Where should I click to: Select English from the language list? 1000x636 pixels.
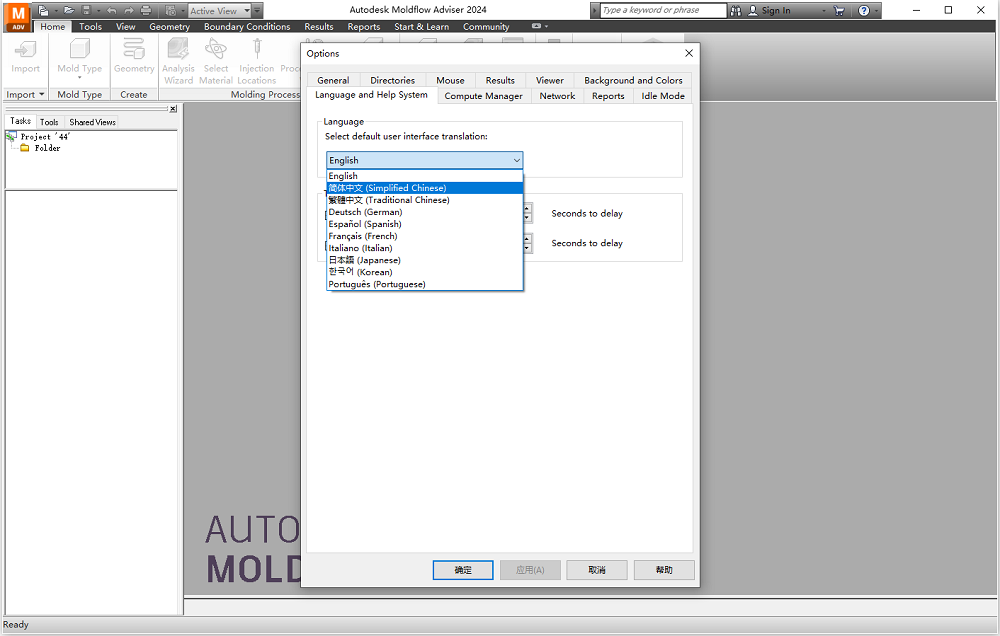click(425, 176)
